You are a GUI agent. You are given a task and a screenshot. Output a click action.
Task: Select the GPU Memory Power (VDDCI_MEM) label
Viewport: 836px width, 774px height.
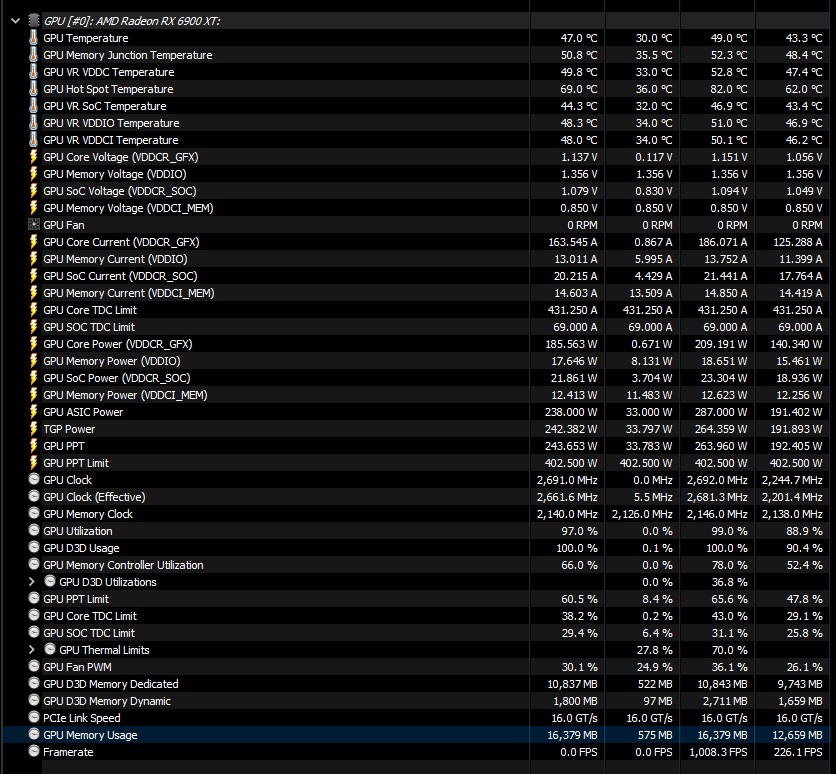point(125,395)
